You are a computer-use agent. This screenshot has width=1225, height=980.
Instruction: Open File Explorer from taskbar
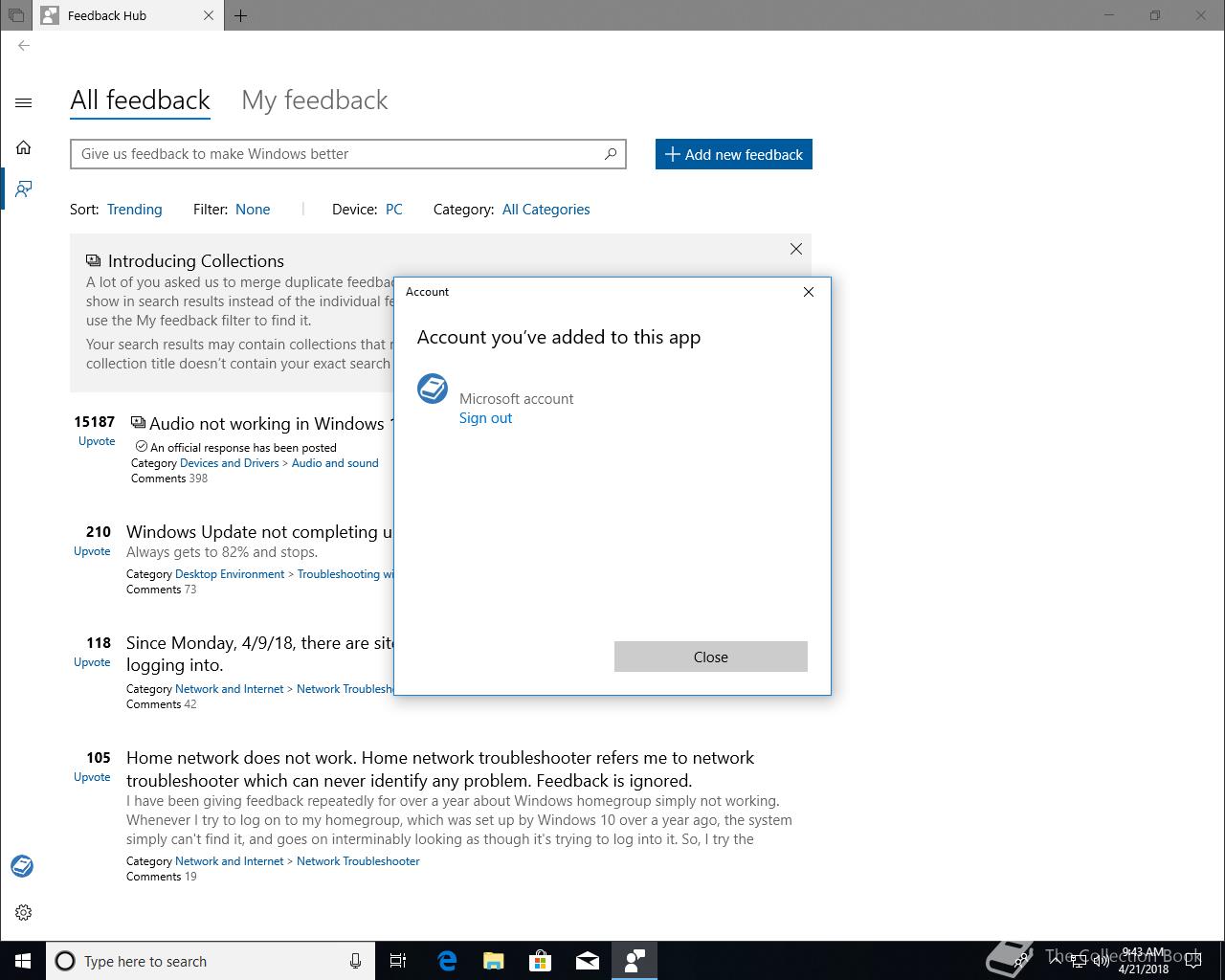click(494, 961)
